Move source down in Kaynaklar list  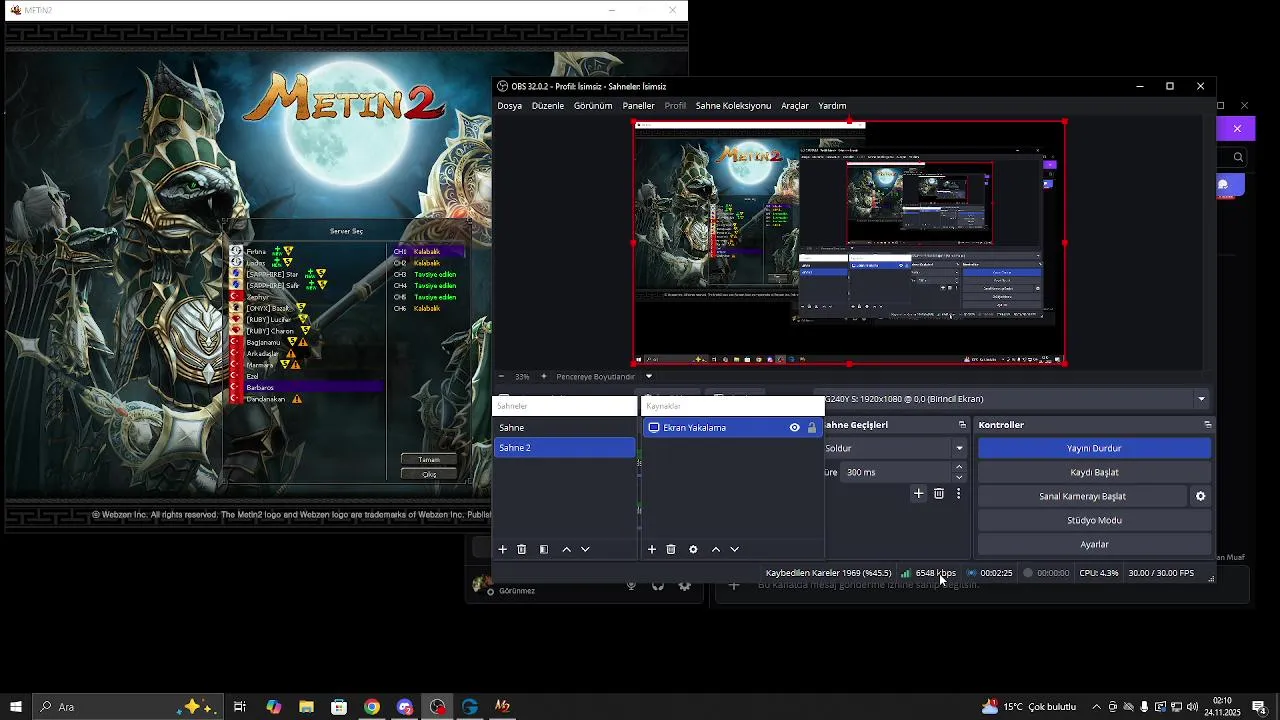pos(735,549)
